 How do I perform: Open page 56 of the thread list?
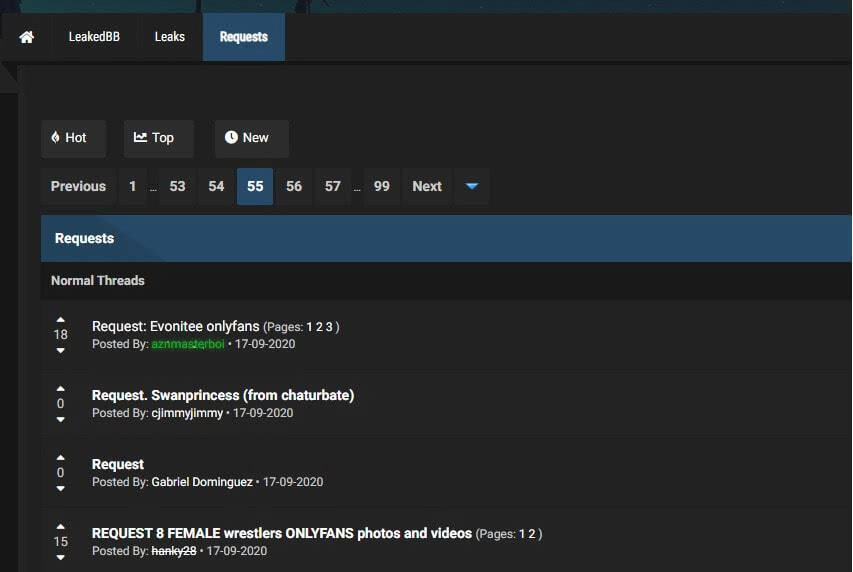(x=294, y=187)
